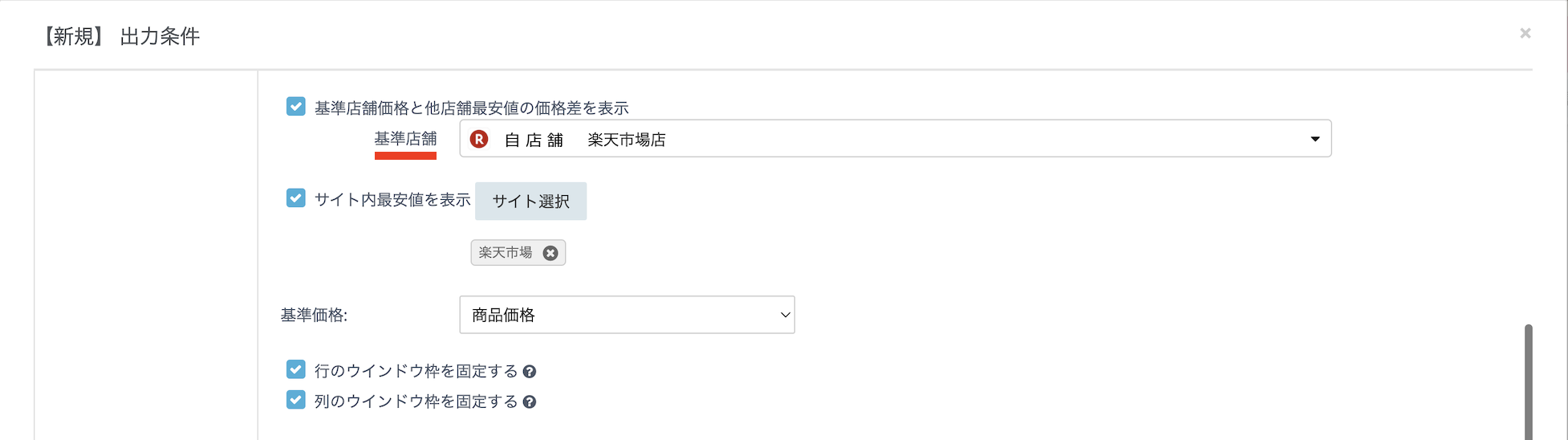This screenshot has width=1568, height=440.
Task: Open help for 行のウインドウ枠を固定する
Action: click(530, 372)
